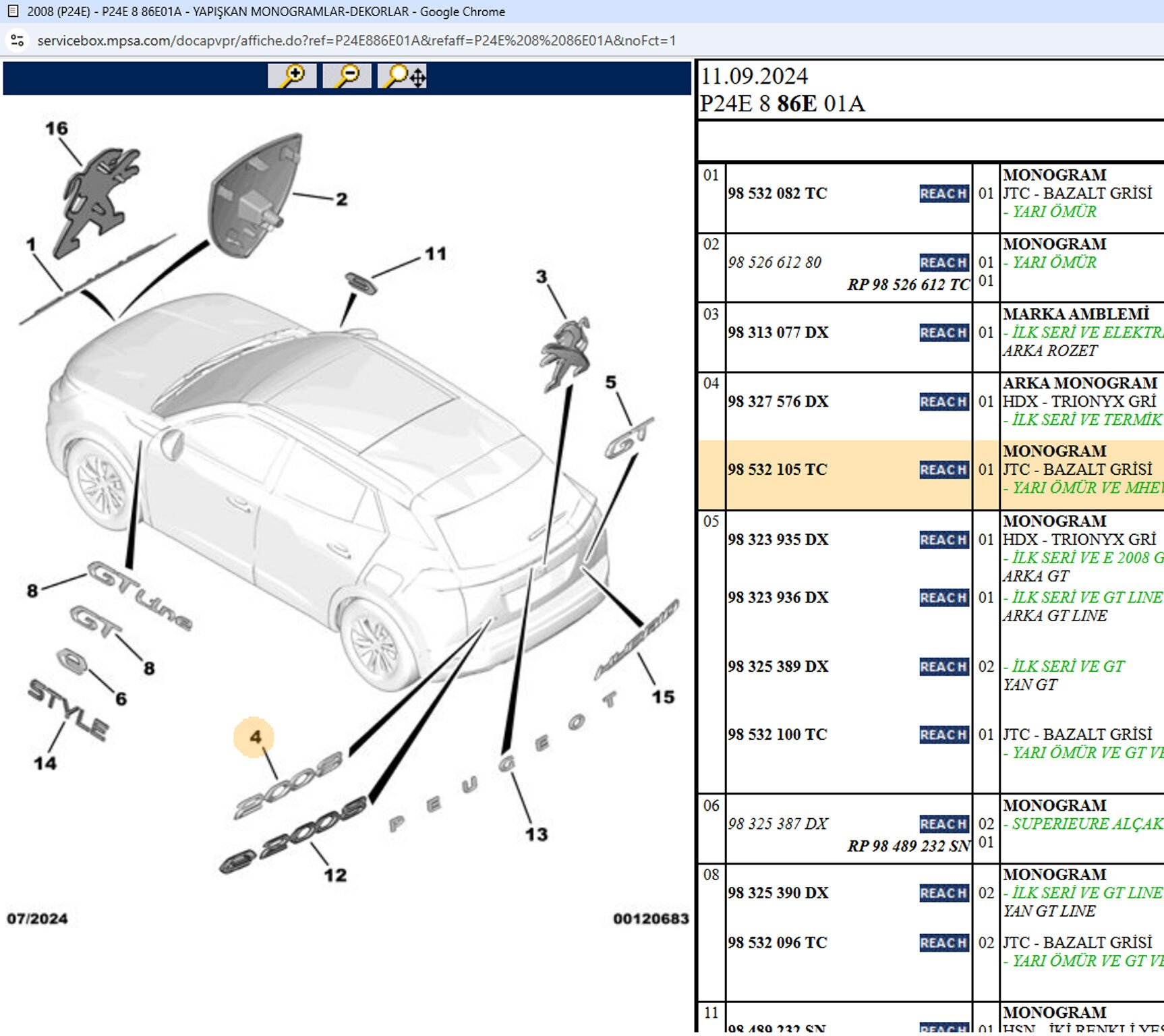Click the 'ARKA ROZET' description text
Image resolution: width=1164 pixels, height=1036 pixels.
(x=1050, y=351)
